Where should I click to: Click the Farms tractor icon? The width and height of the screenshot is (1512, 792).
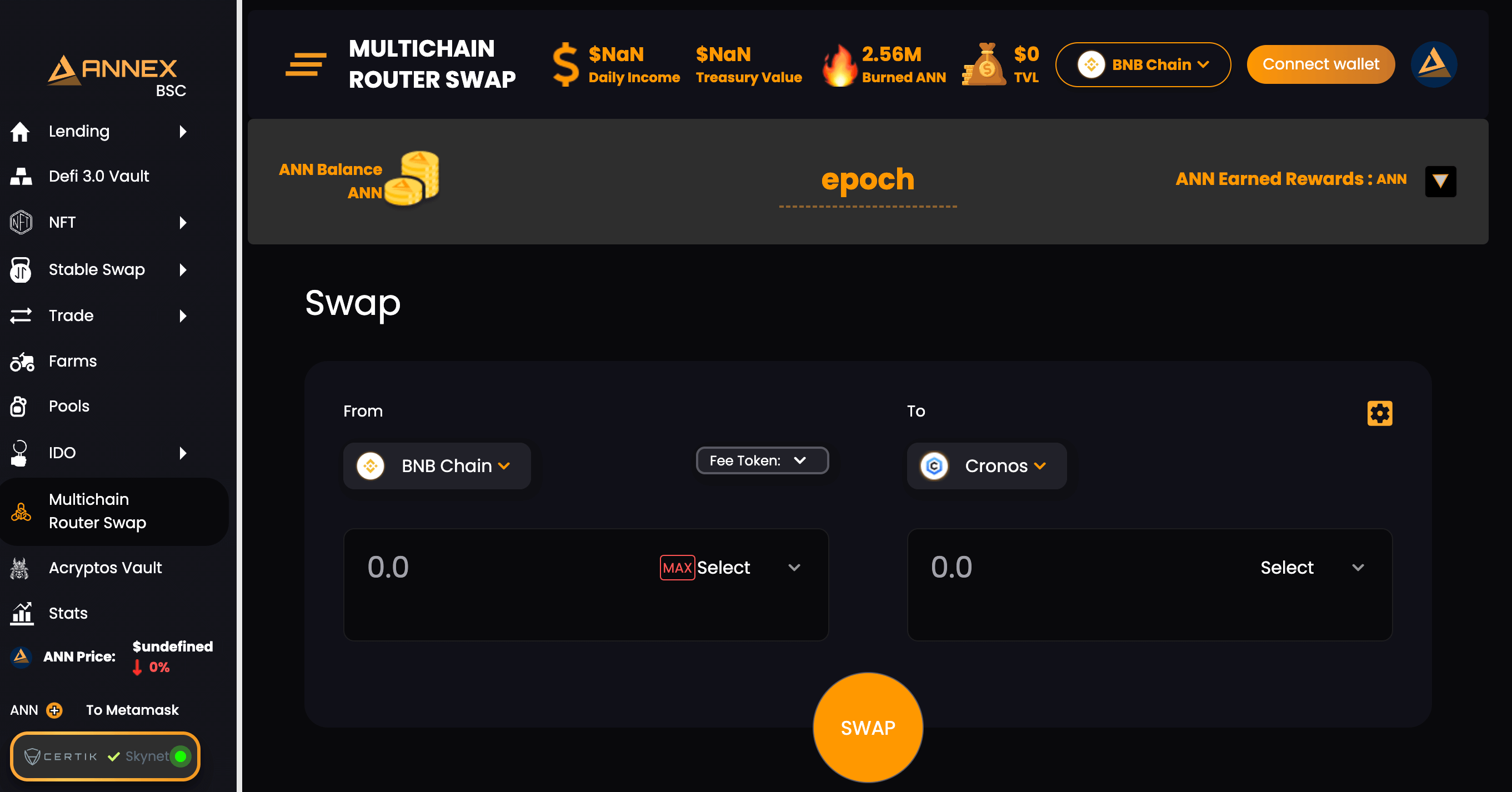pos(22,362)
